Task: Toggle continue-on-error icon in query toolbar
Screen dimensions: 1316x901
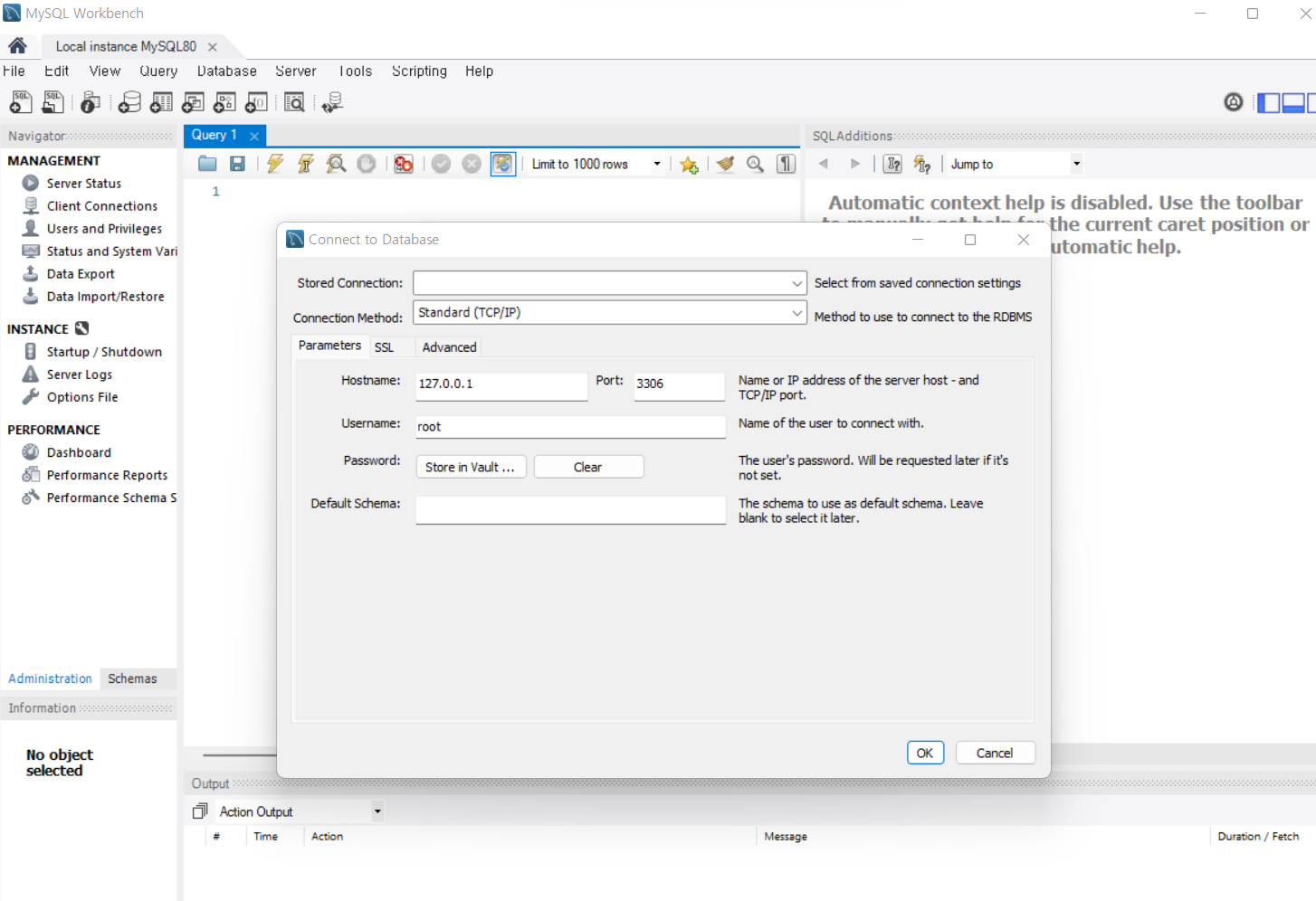Action: pyautogui.click(x=404, y=164)
